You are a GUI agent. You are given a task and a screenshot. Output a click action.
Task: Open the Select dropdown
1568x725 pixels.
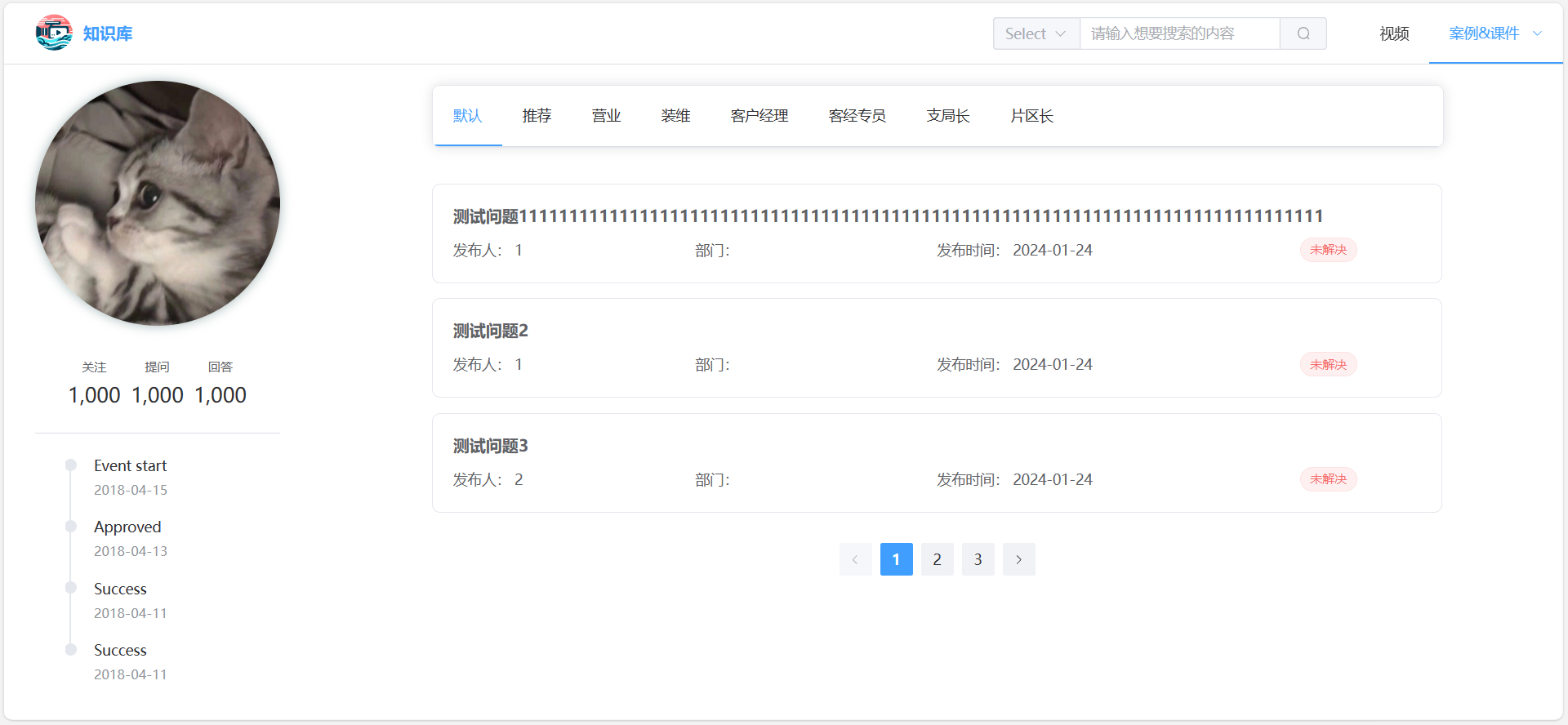tap(1036, 33)
